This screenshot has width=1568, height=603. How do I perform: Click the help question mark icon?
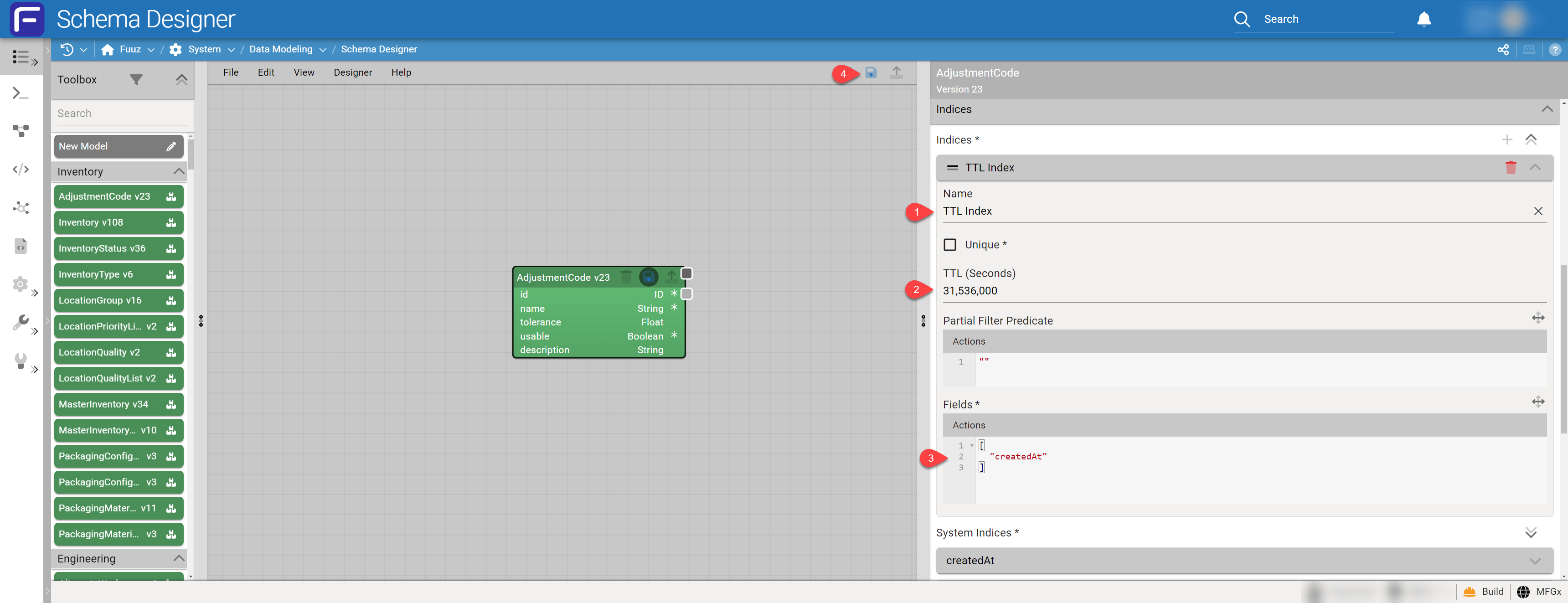coord(1555,50)
